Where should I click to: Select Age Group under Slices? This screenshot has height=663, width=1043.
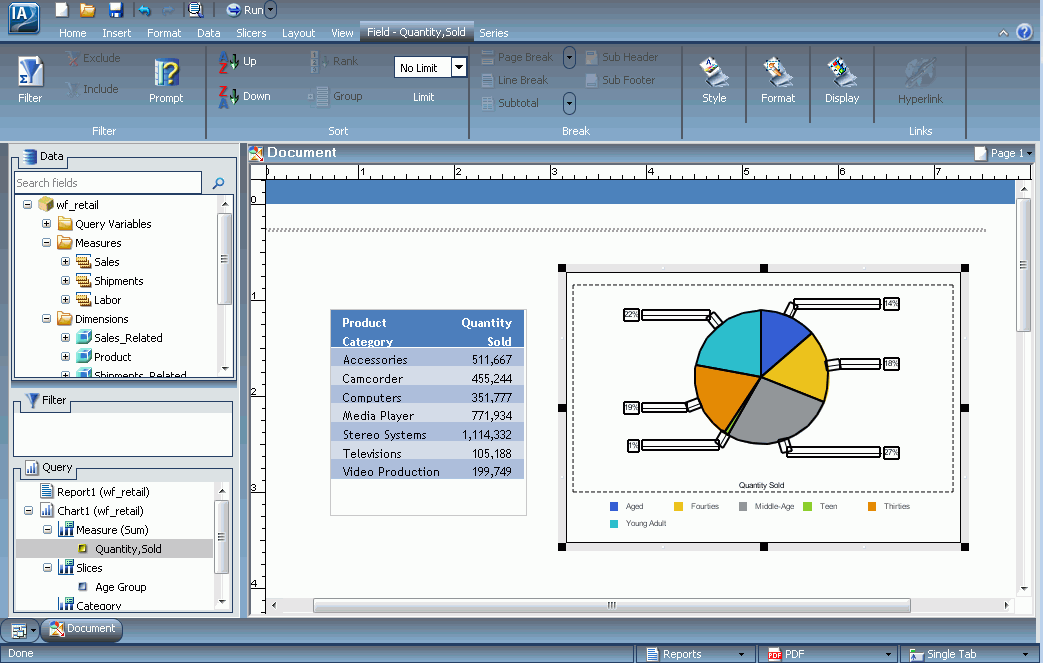[x=120, y=587]
